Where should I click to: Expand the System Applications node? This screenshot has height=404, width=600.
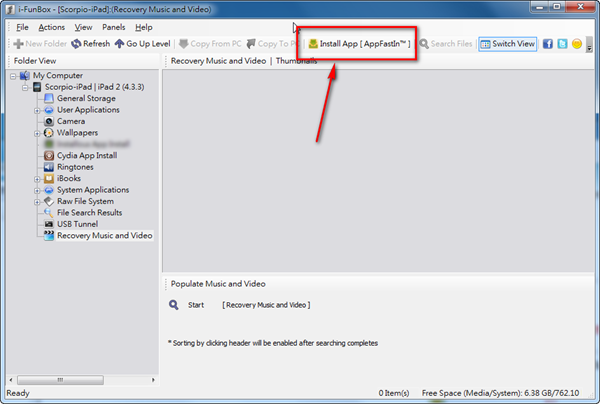(37, 191)
